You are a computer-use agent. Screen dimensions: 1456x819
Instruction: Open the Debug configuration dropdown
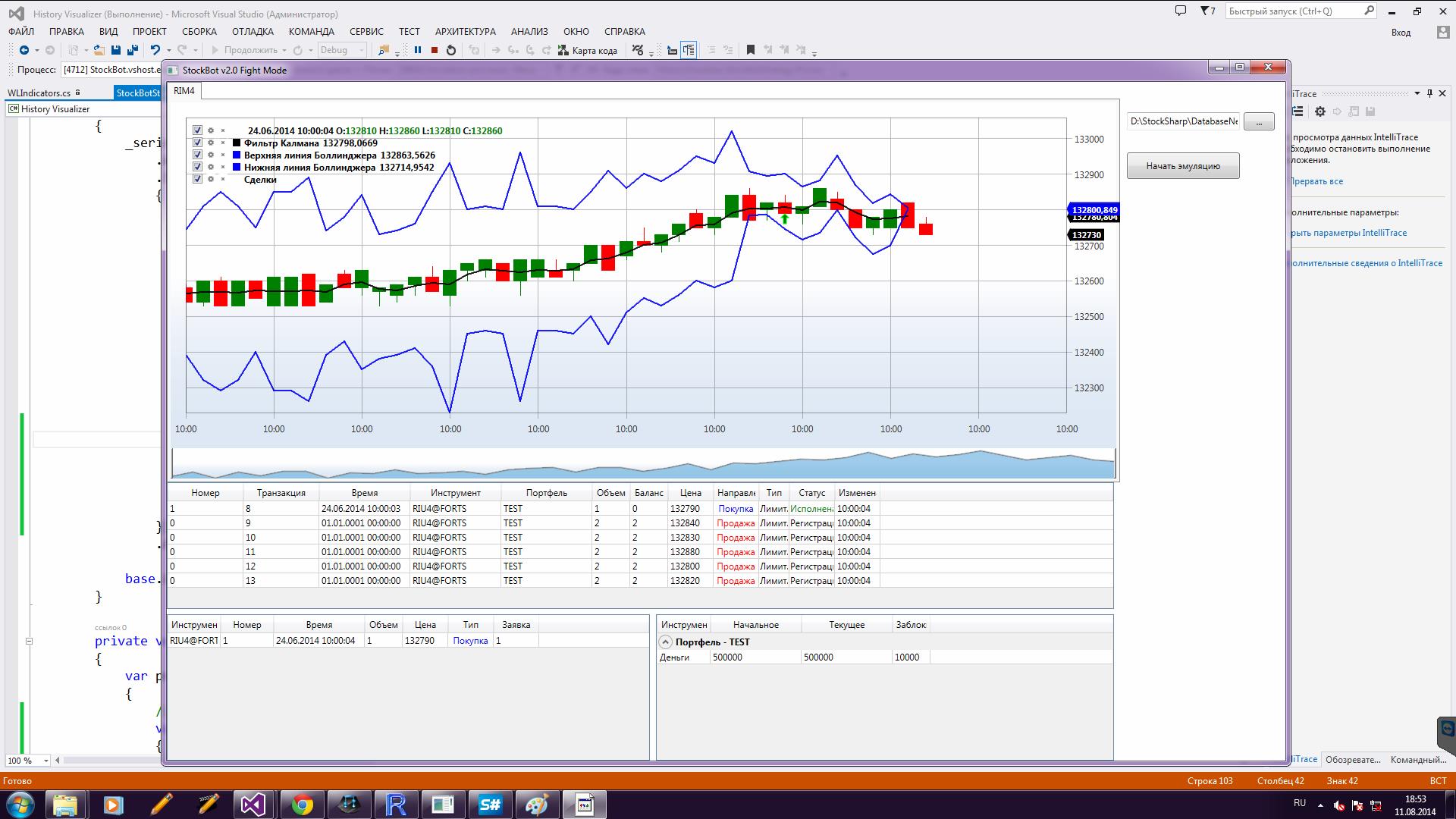pyautogui.click(x=341, y=50)
